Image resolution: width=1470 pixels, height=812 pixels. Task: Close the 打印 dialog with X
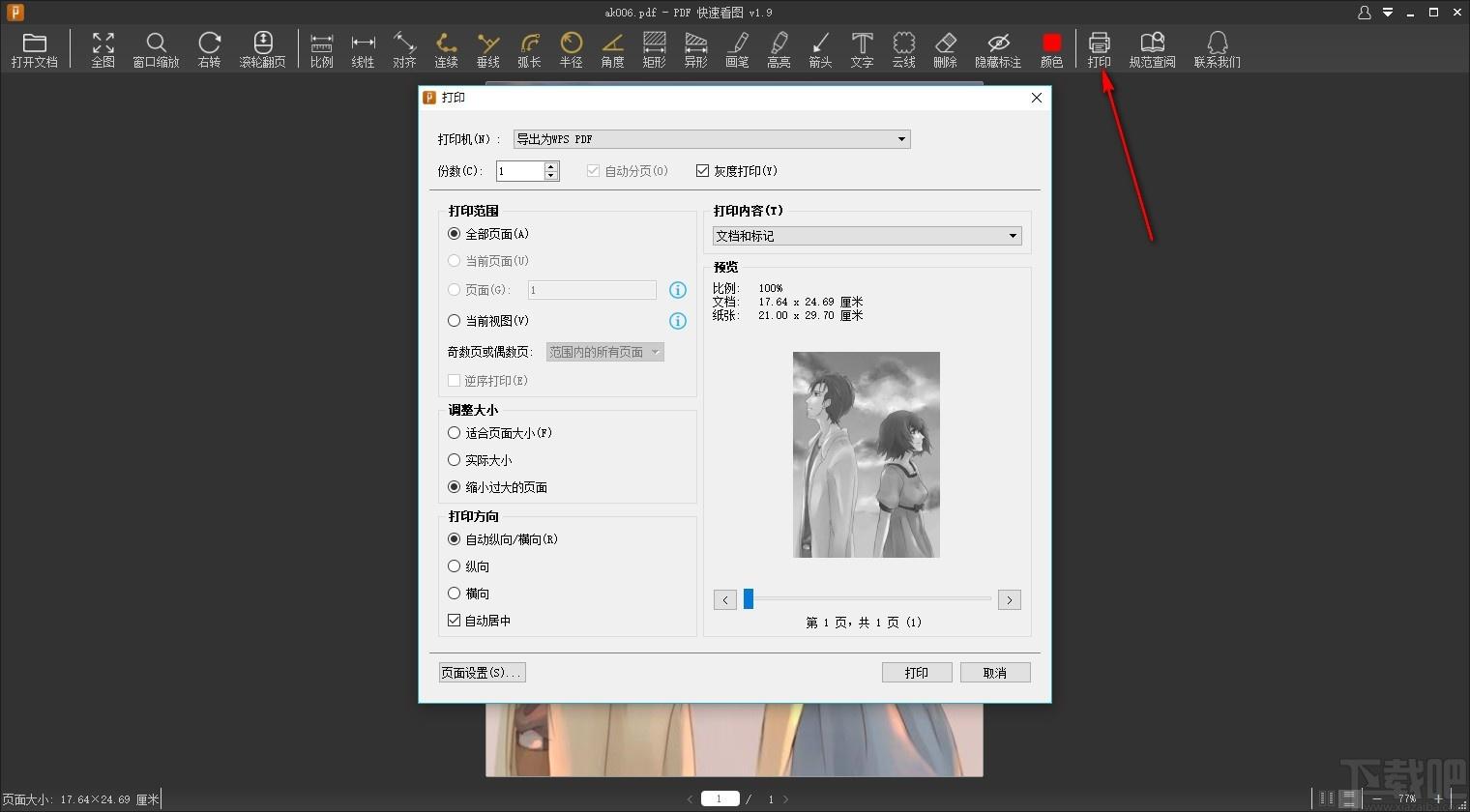(1037, 98)
